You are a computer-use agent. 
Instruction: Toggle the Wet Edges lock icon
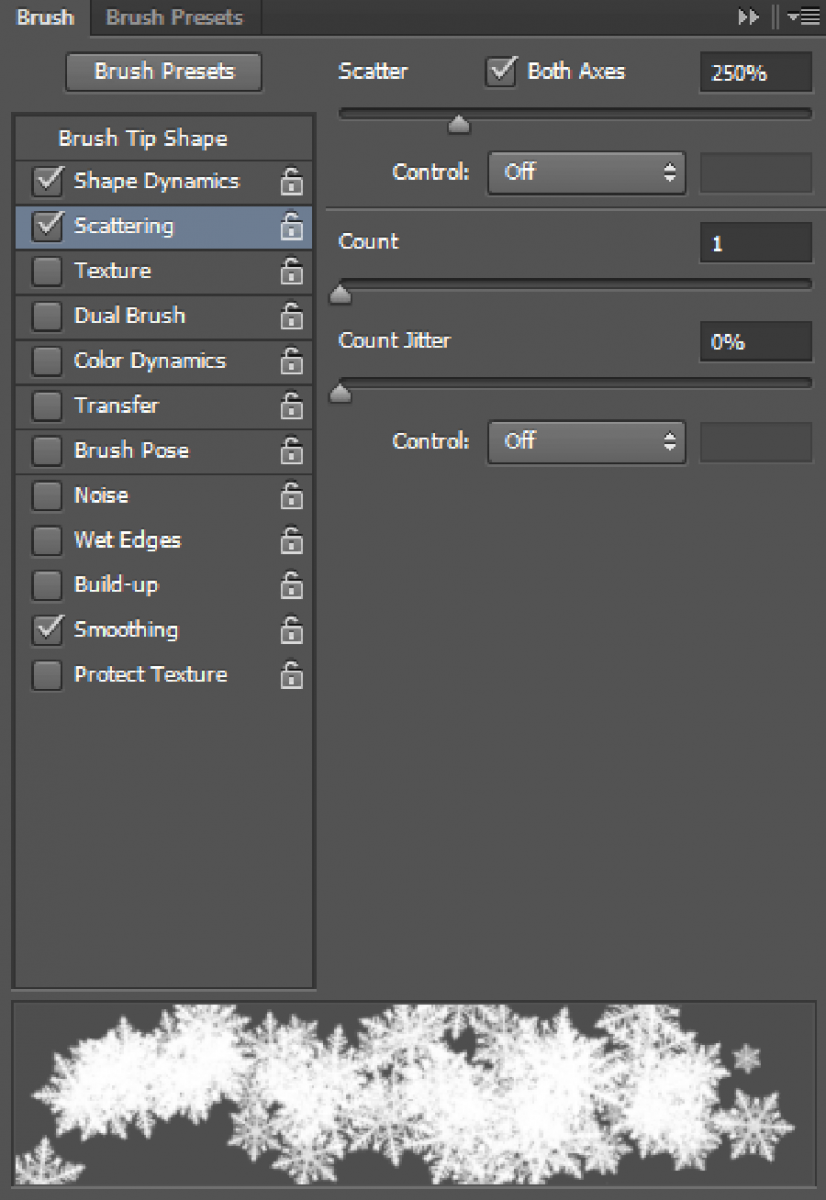(291, 541)
